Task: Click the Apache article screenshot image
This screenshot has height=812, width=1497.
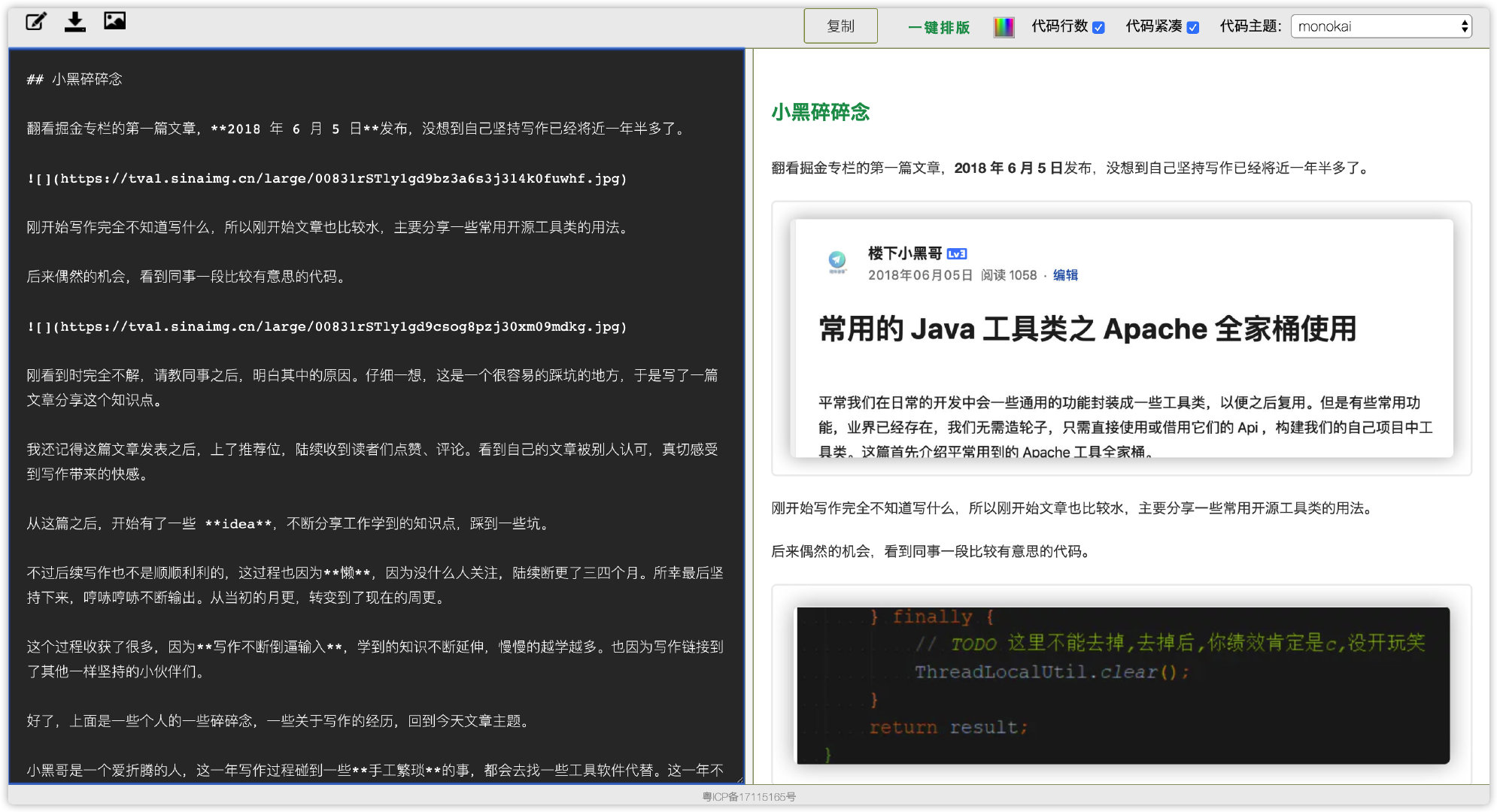Action: [1121, 338]
